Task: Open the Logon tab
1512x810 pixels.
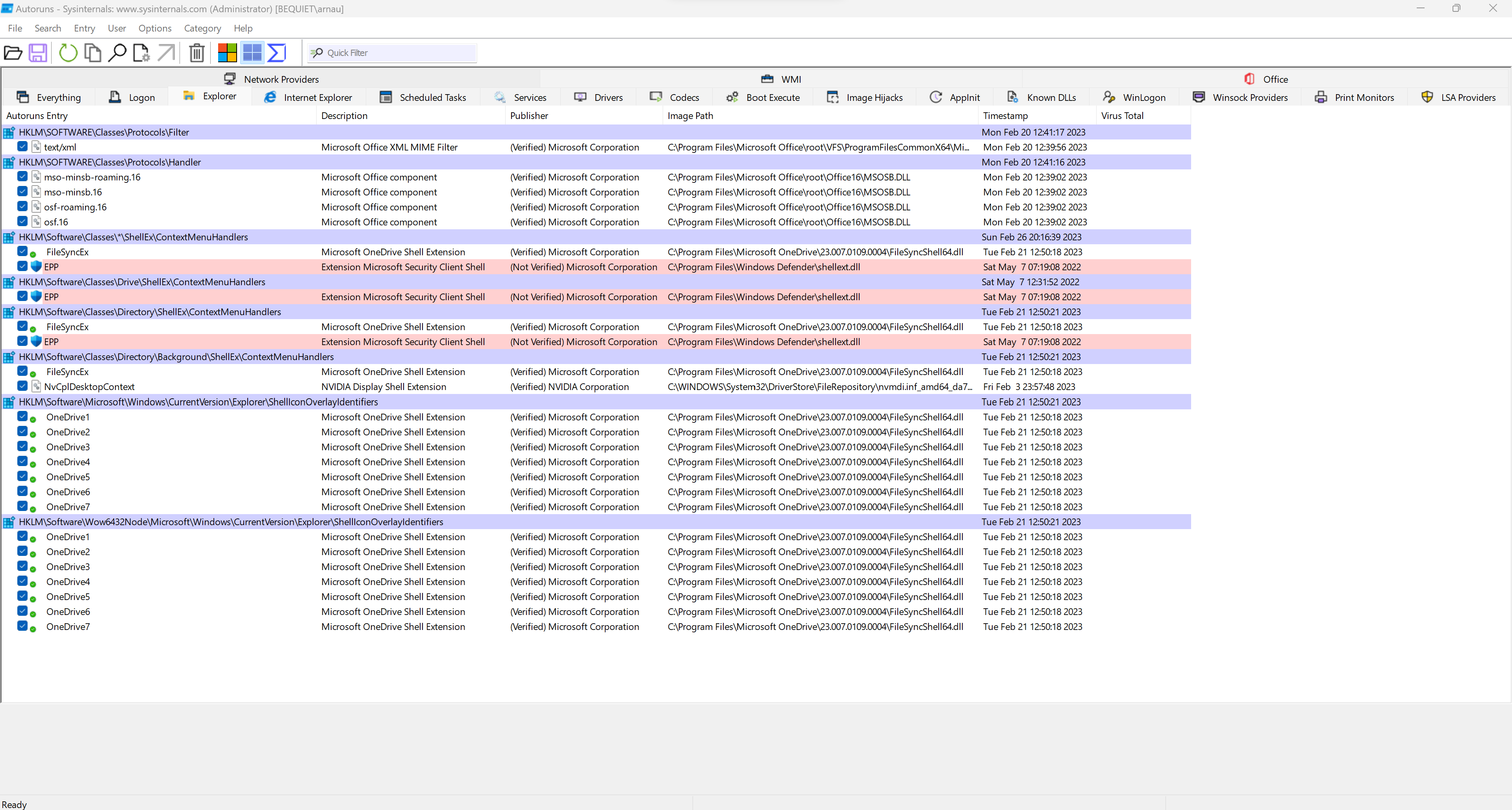Action: click(x=132, y=97)
